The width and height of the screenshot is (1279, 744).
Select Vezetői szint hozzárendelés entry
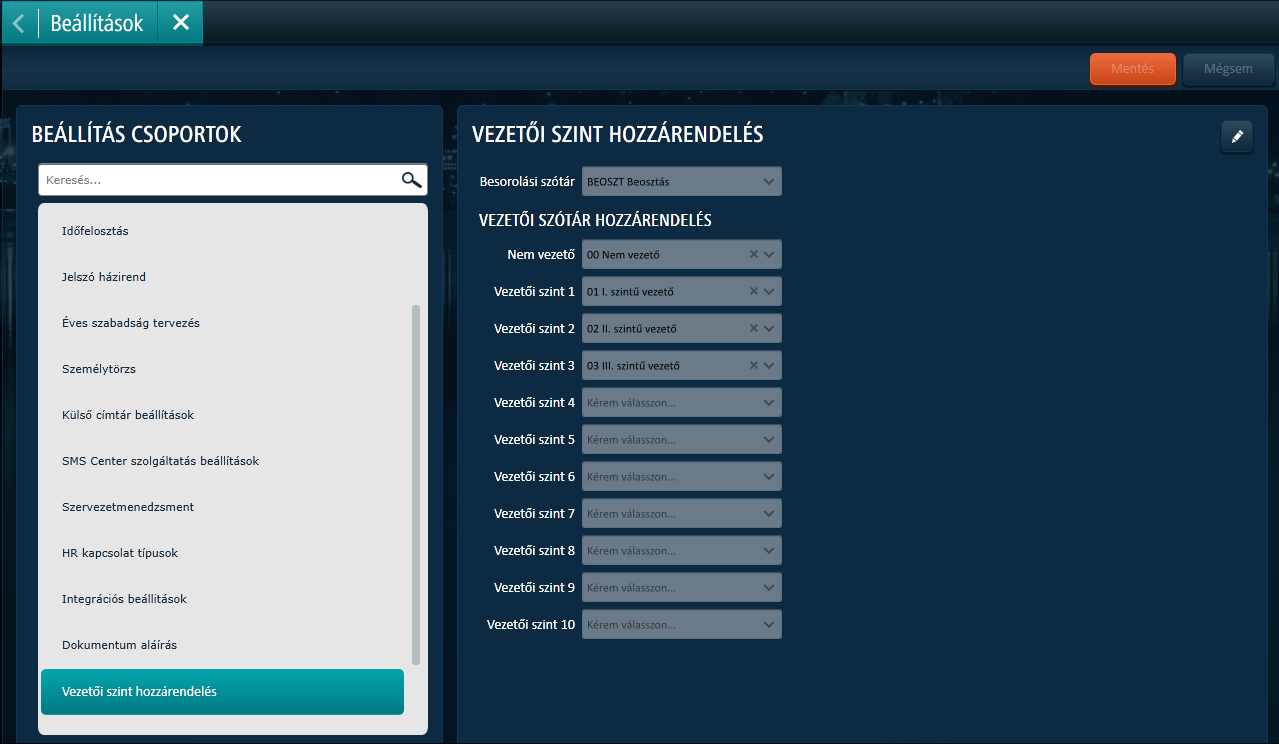pos(222,692)
